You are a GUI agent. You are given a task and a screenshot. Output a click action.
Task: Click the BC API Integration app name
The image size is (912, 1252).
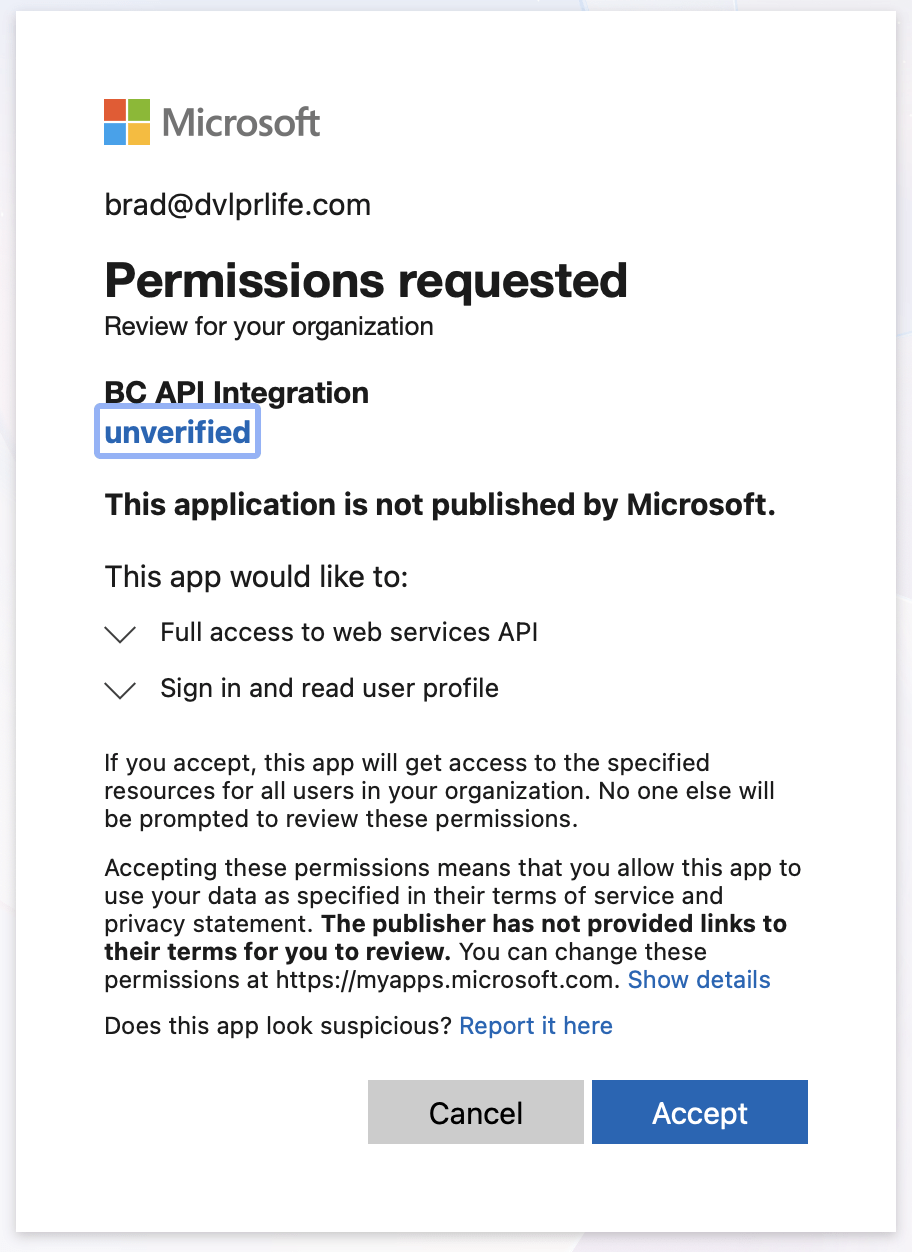click(236, 393)
